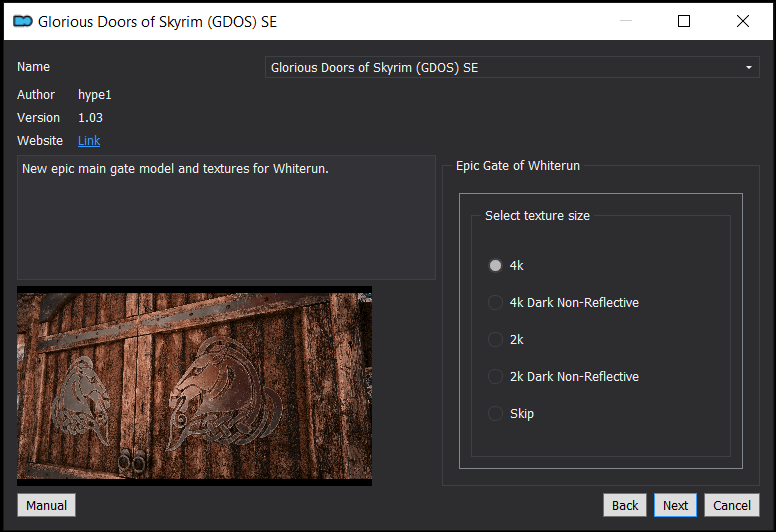Click the author name hype1
This screenshot has width=776, height=532.
(x=95, y=95)
